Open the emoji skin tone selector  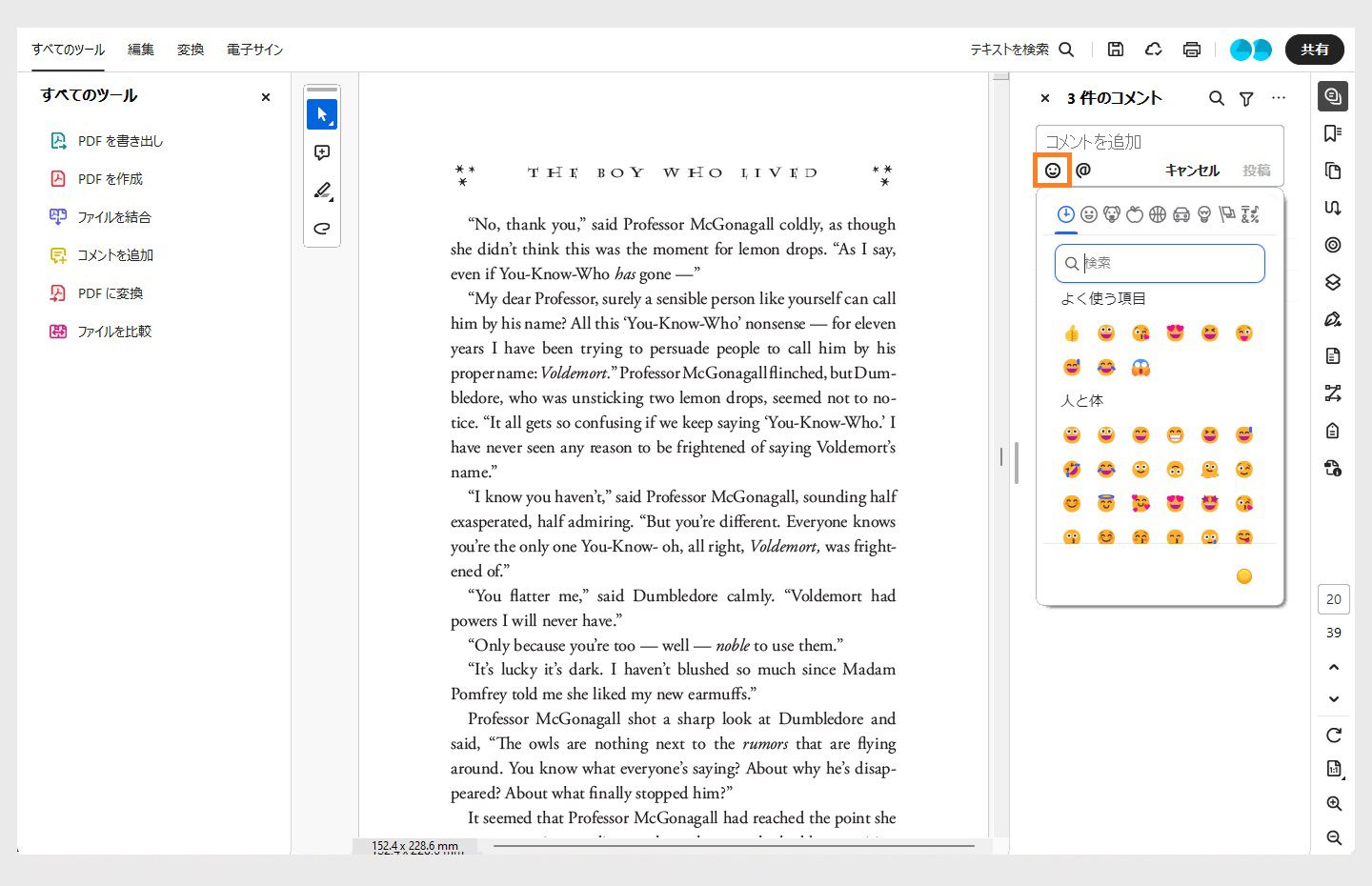1244,576
